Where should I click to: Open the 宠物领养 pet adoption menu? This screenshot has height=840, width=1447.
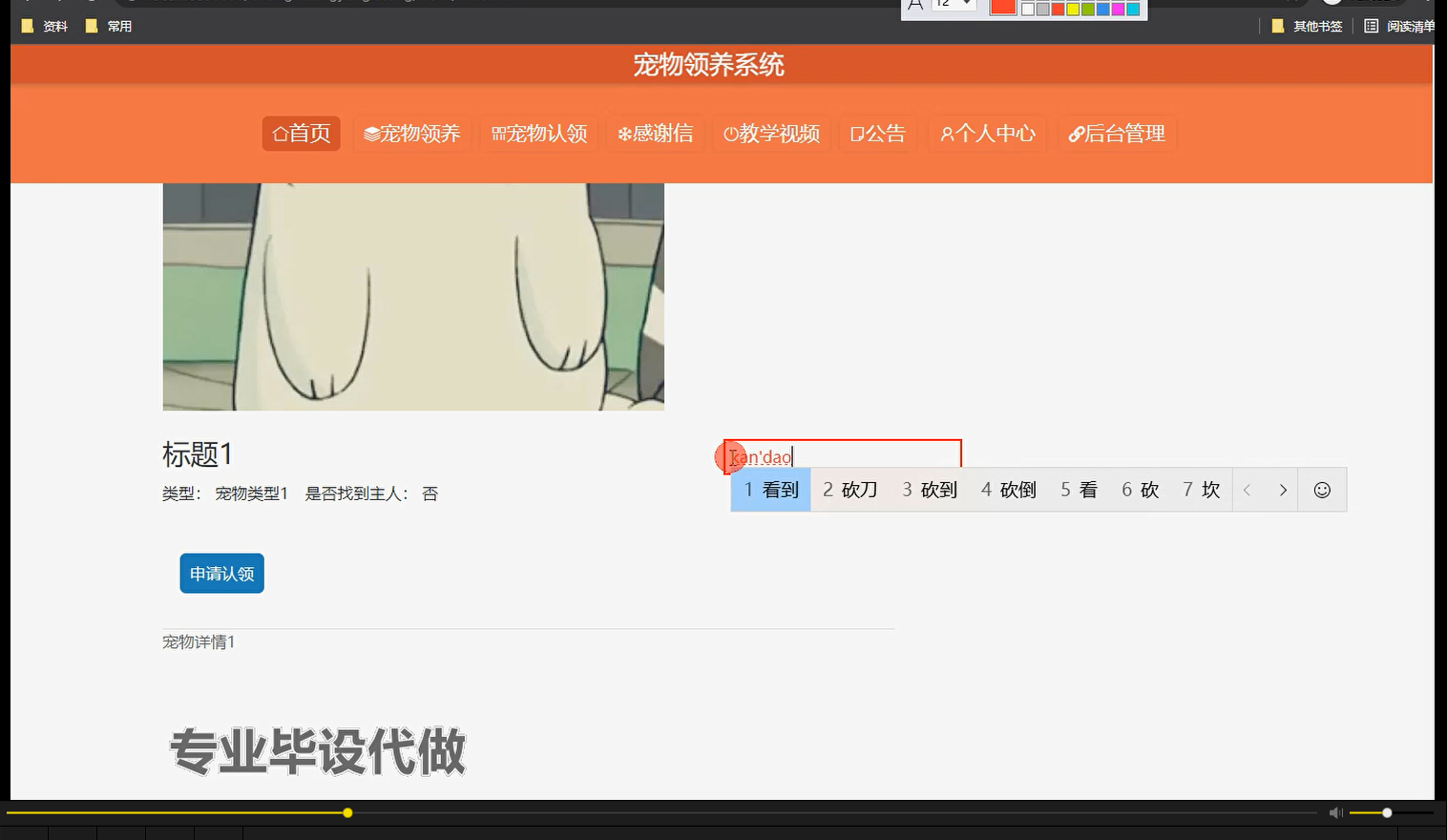point(411,134)
